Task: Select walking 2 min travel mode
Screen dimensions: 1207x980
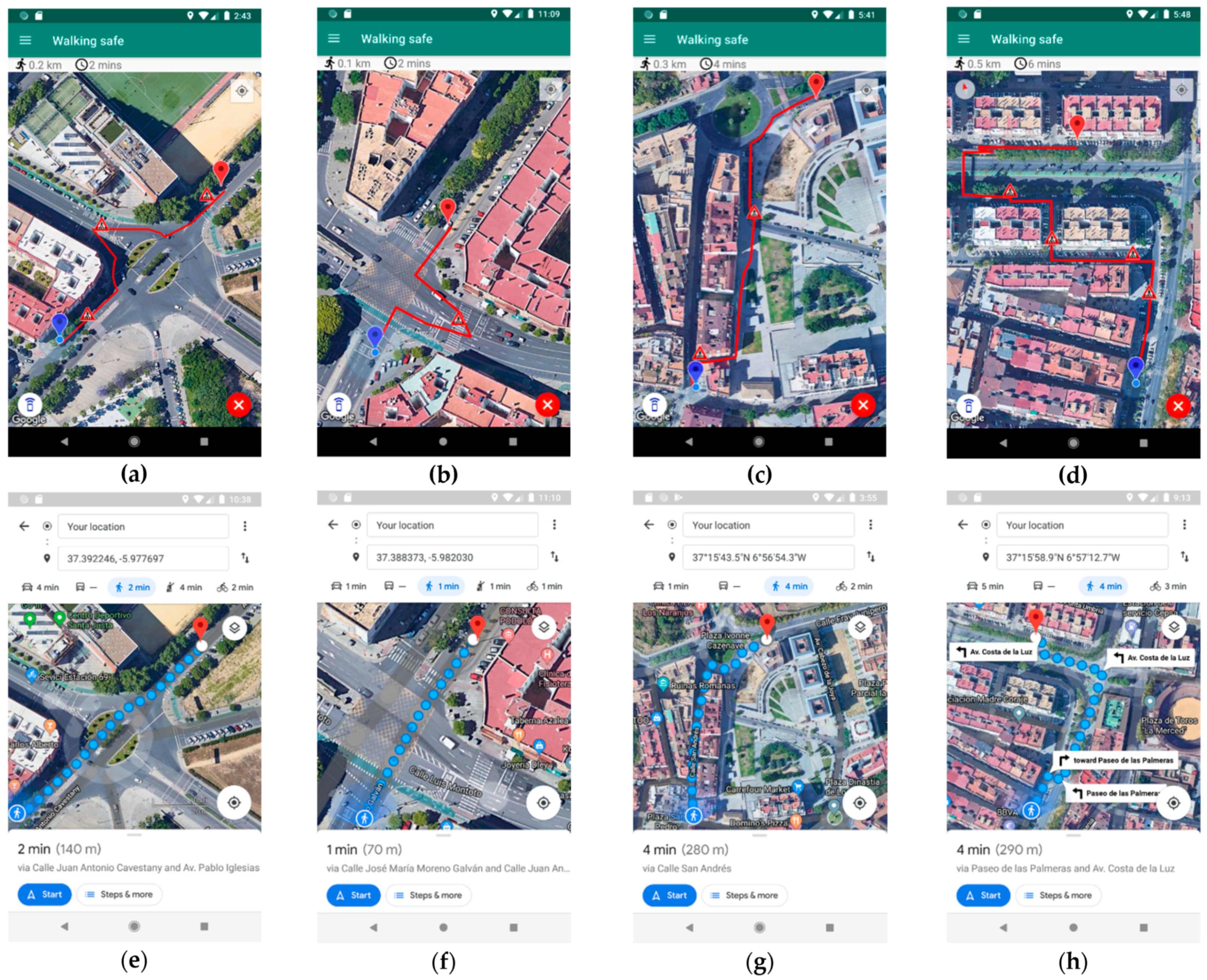Action: tap(132, 587)
